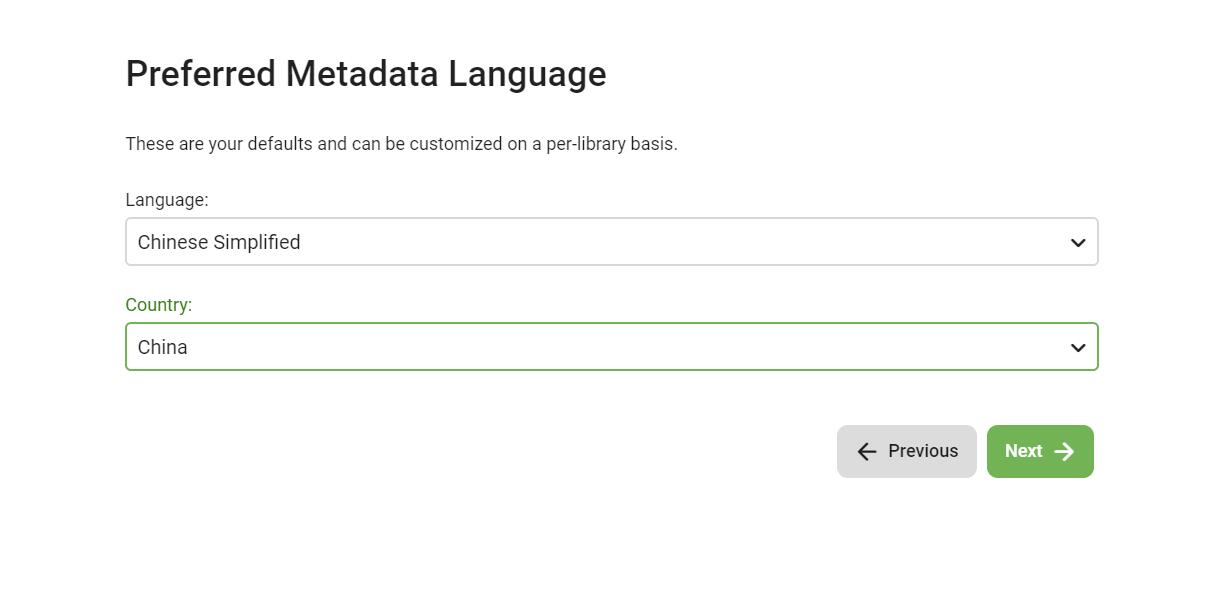Expand the combo box showing Chinese Simplified

(x=611, y=241)
